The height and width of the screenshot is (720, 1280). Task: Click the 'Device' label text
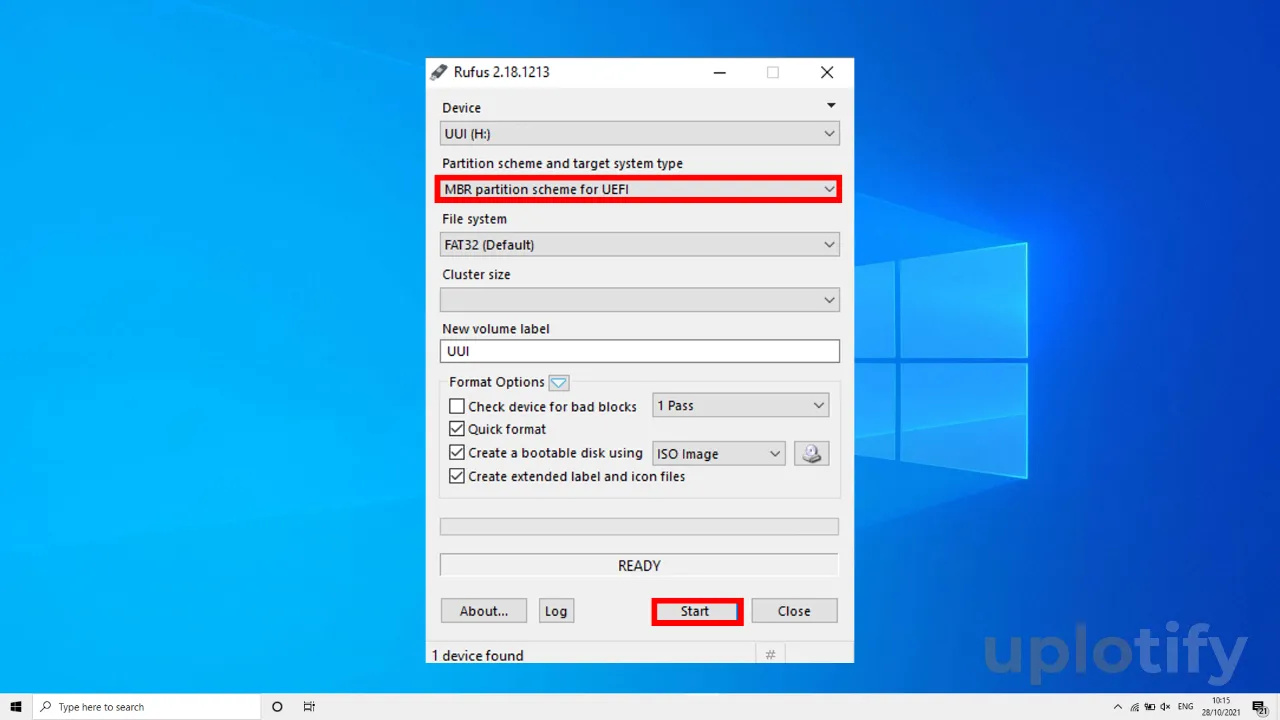[x=462, y=107]
